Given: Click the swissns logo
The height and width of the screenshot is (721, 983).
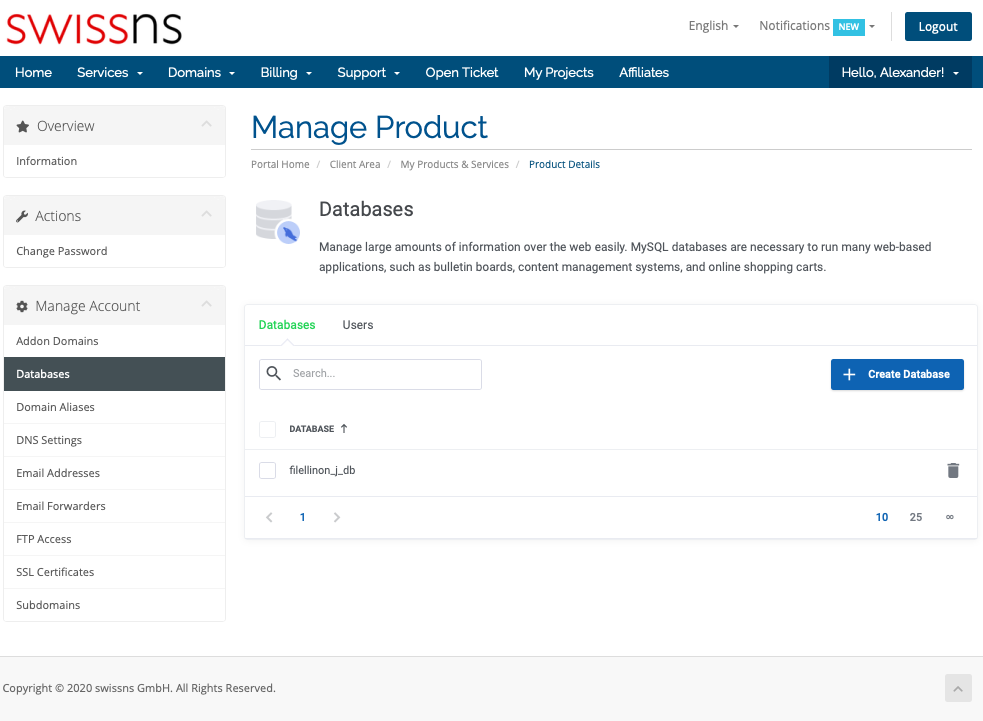Looking at the screenshot, I should point(94,27).
